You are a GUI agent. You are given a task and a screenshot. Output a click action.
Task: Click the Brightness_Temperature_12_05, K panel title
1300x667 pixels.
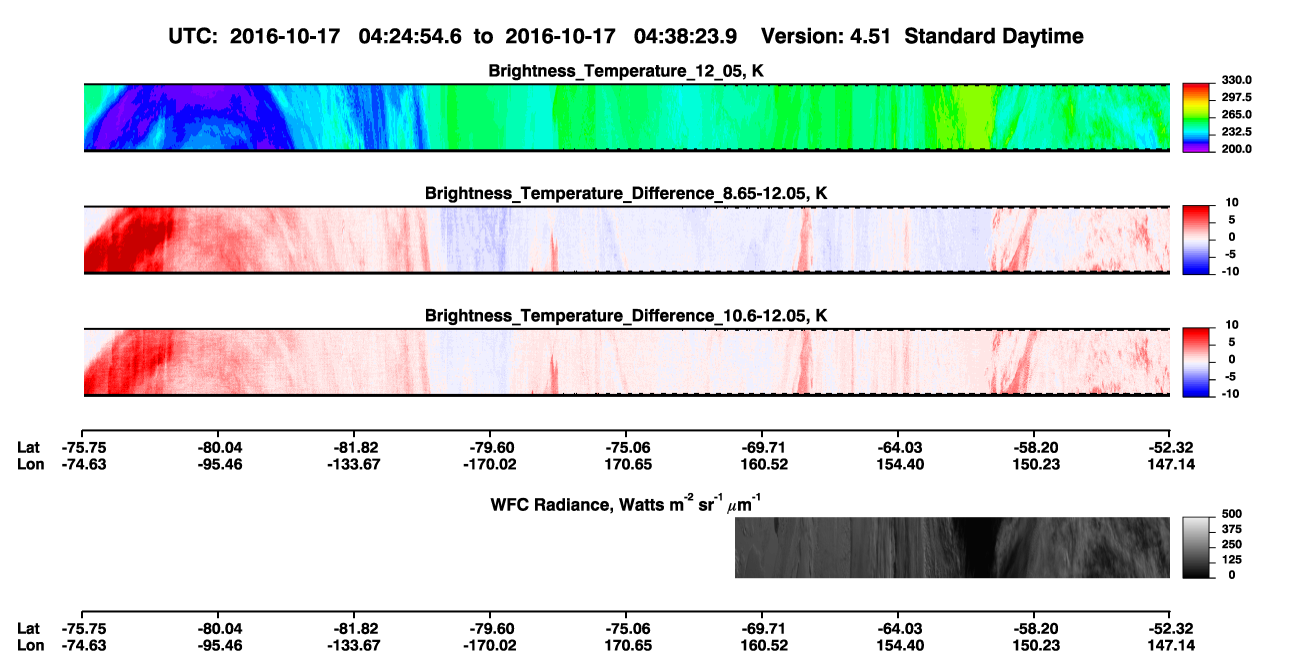point(626,71)
